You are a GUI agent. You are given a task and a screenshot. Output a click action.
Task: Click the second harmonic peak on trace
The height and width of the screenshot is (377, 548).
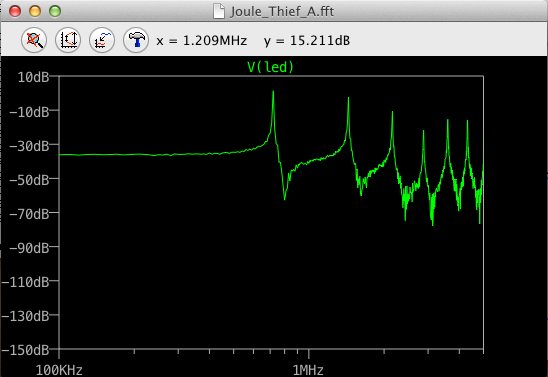tap(348, 99)
